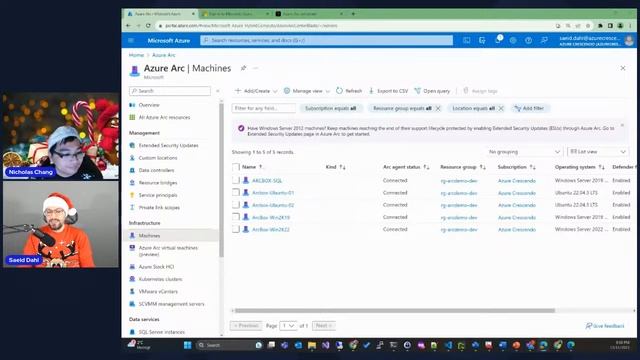The height and width of the screenshot is (360, 640).
Task: Open Cloud Shell from the Azure header
Action: click(x=467, y=40)
